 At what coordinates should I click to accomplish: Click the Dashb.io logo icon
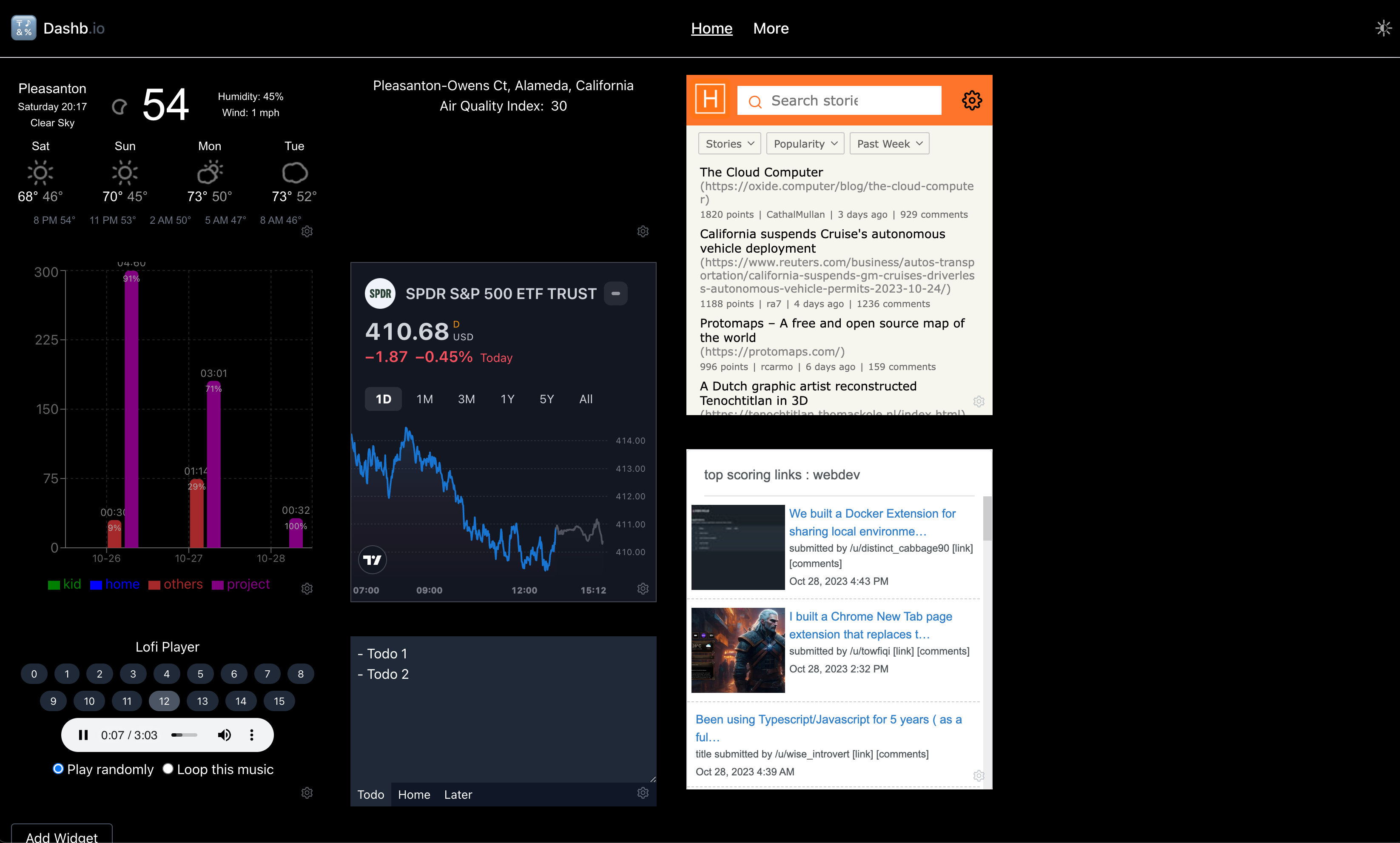click(x=24, y=28)
